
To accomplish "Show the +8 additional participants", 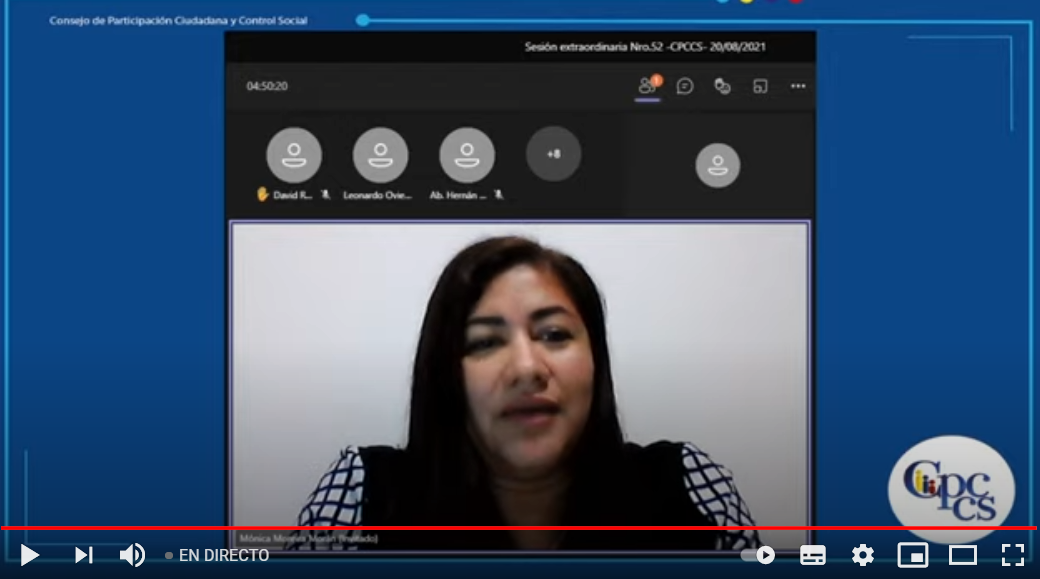I will pos(553,154).
